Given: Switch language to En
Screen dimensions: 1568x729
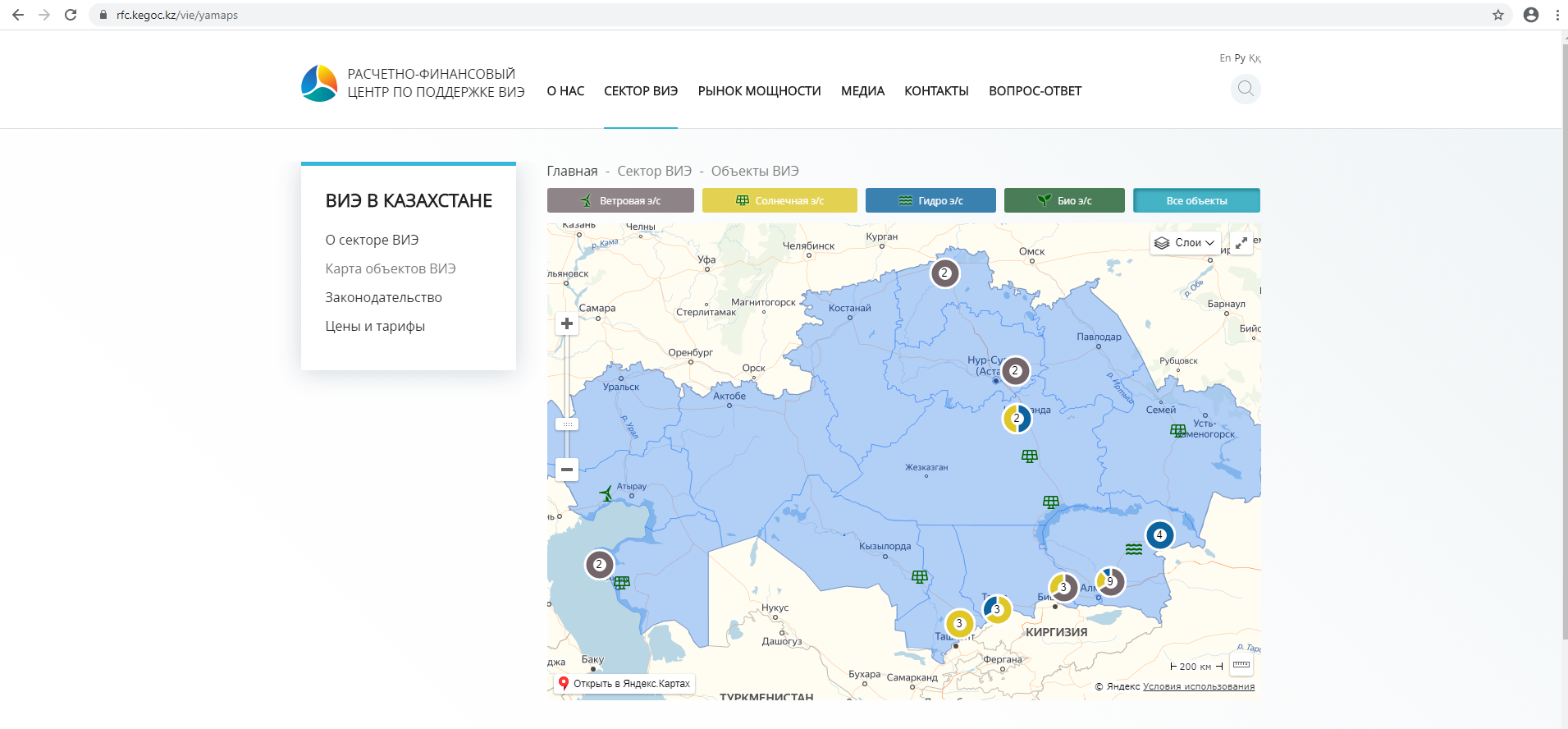Looking at the screenshot, I should tap(1225, 58).
